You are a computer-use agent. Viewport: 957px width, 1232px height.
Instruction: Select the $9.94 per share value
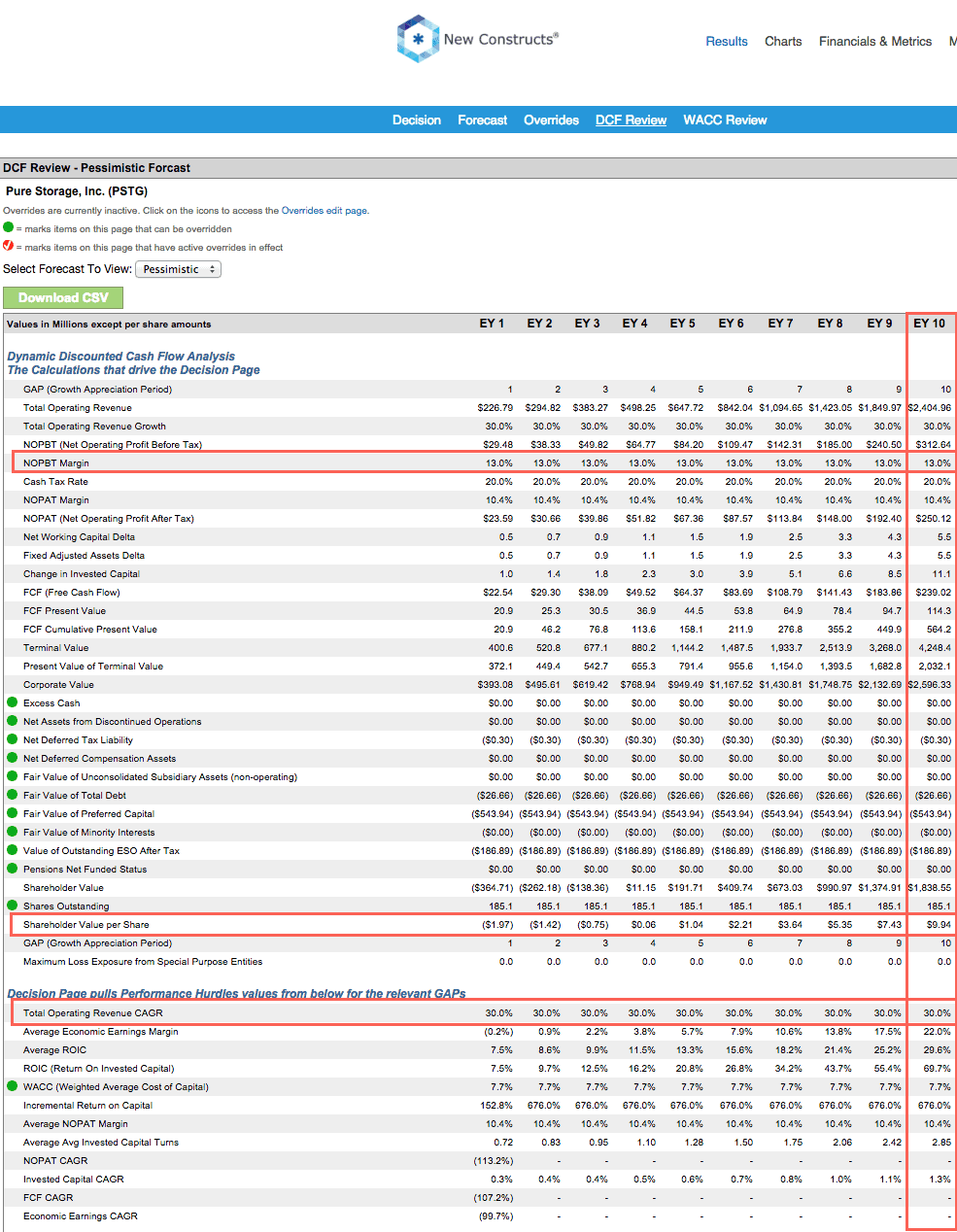[x=940, y=925]
